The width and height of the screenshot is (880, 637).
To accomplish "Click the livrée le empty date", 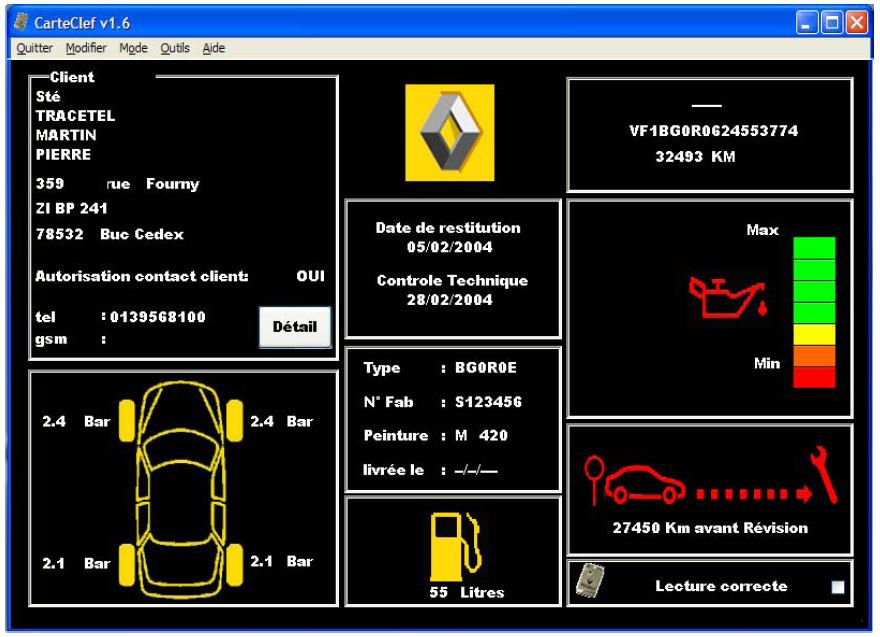I will pyautogui.click(x=476, y=470).
